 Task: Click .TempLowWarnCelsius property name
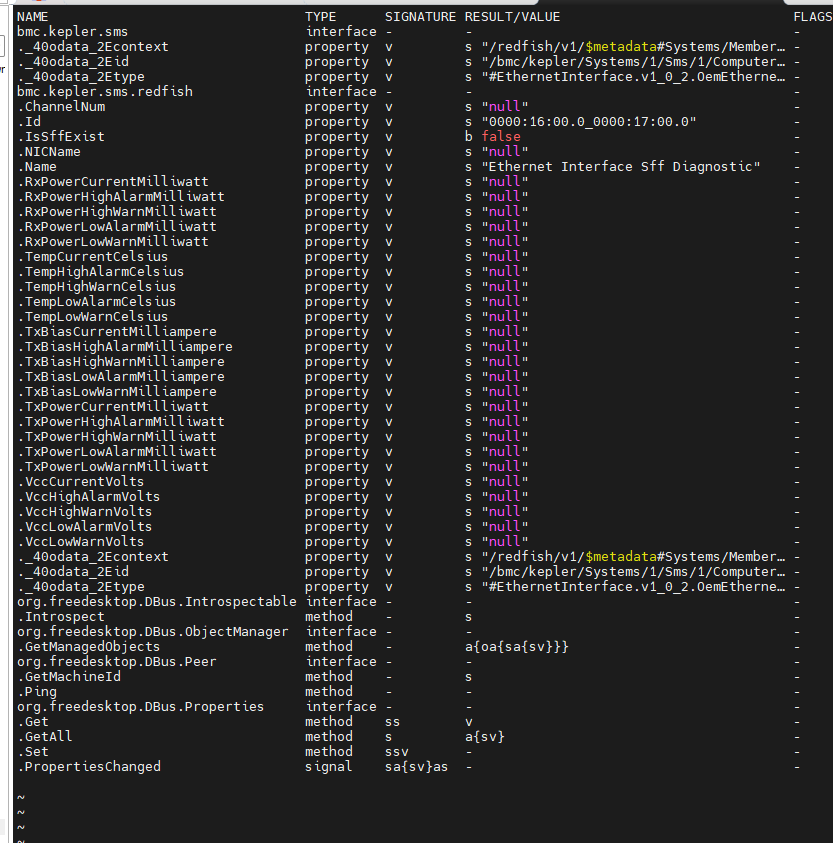92,317
